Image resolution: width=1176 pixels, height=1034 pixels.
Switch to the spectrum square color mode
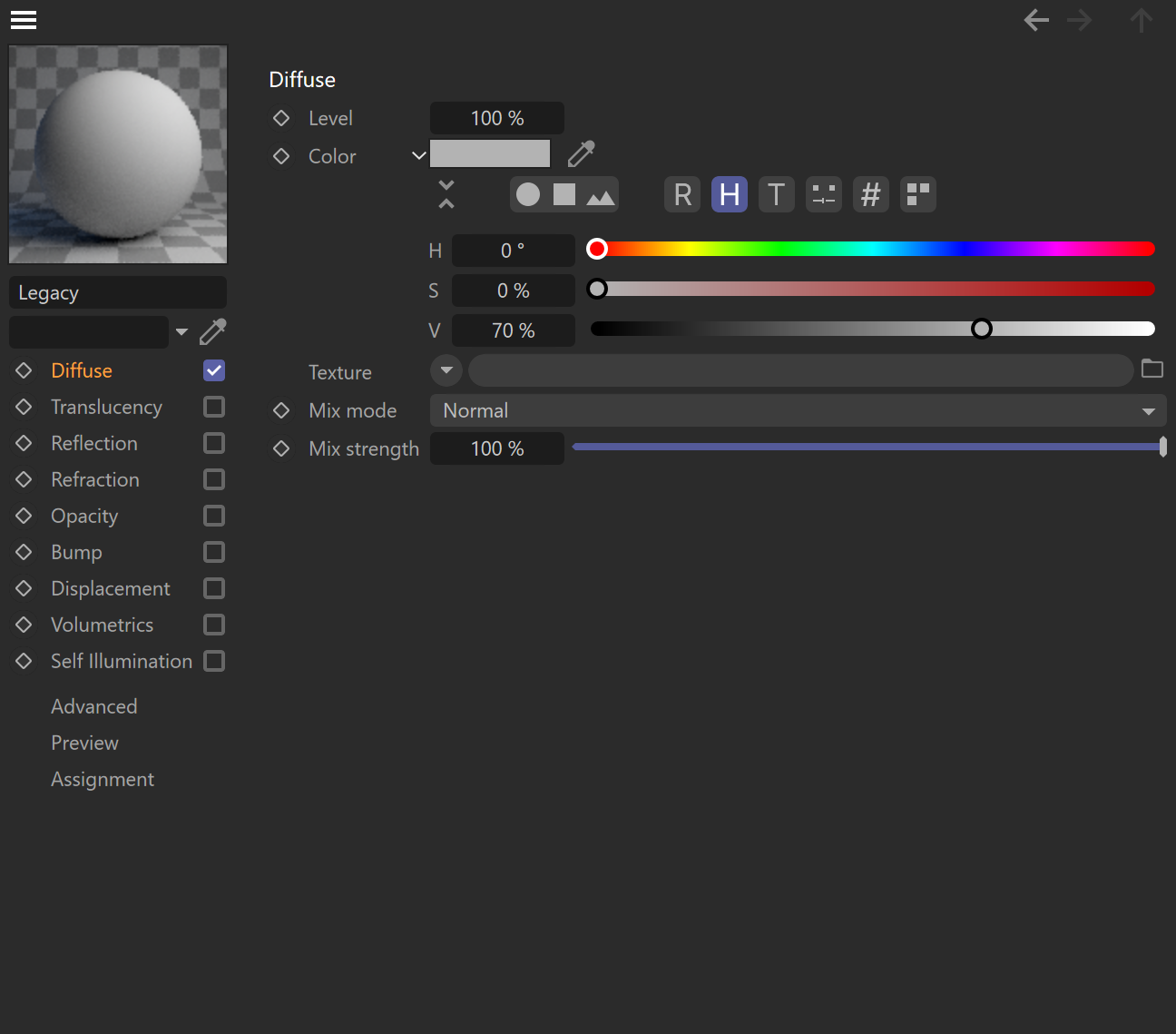tap(564, 194)
